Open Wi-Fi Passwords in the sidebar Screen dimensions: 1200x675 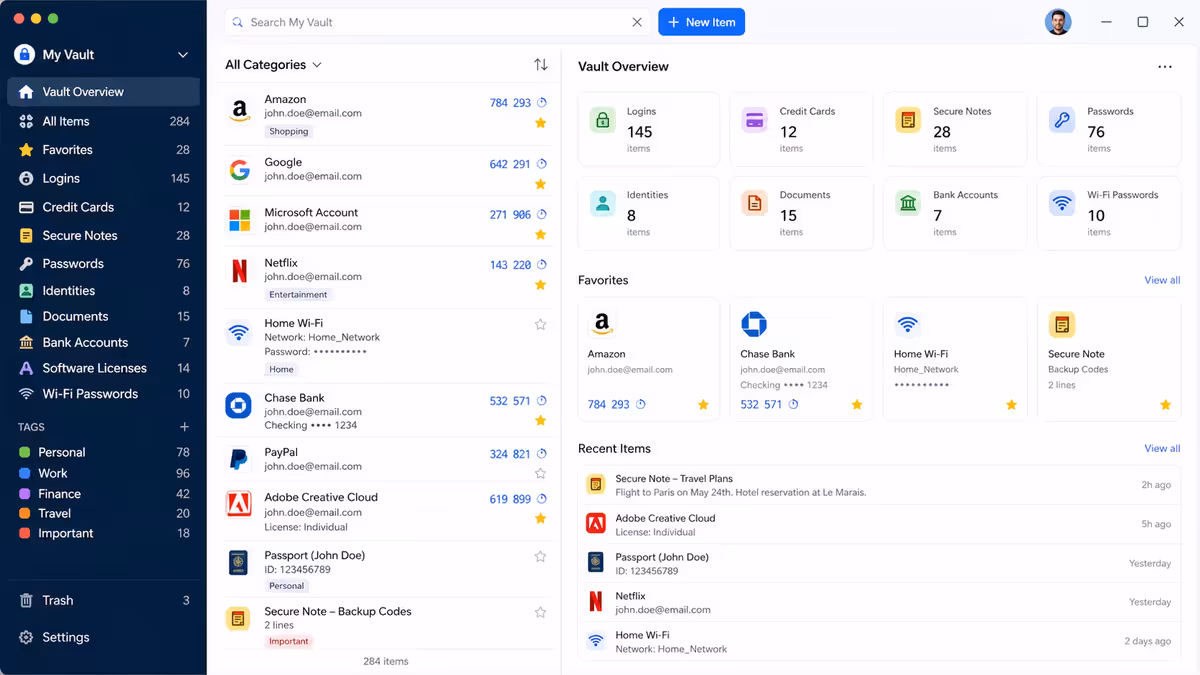pos(104,394)
